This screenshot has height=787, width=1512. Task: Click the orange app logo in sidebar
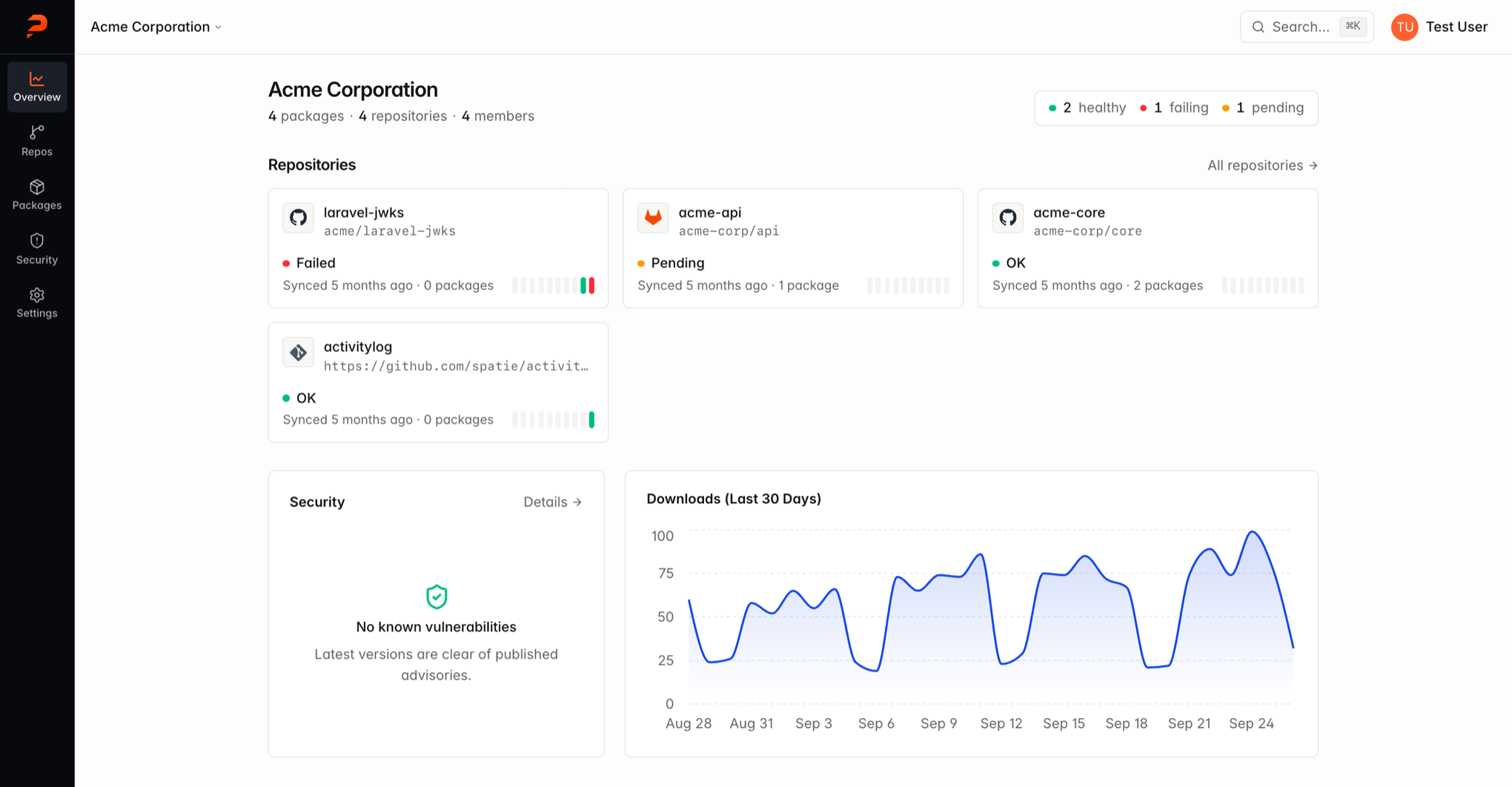tap(37, 26)
